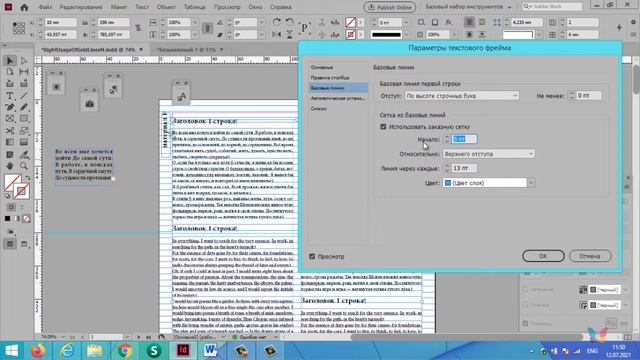
Task: Click the reference point locator grid
Action: coord(19,28)
